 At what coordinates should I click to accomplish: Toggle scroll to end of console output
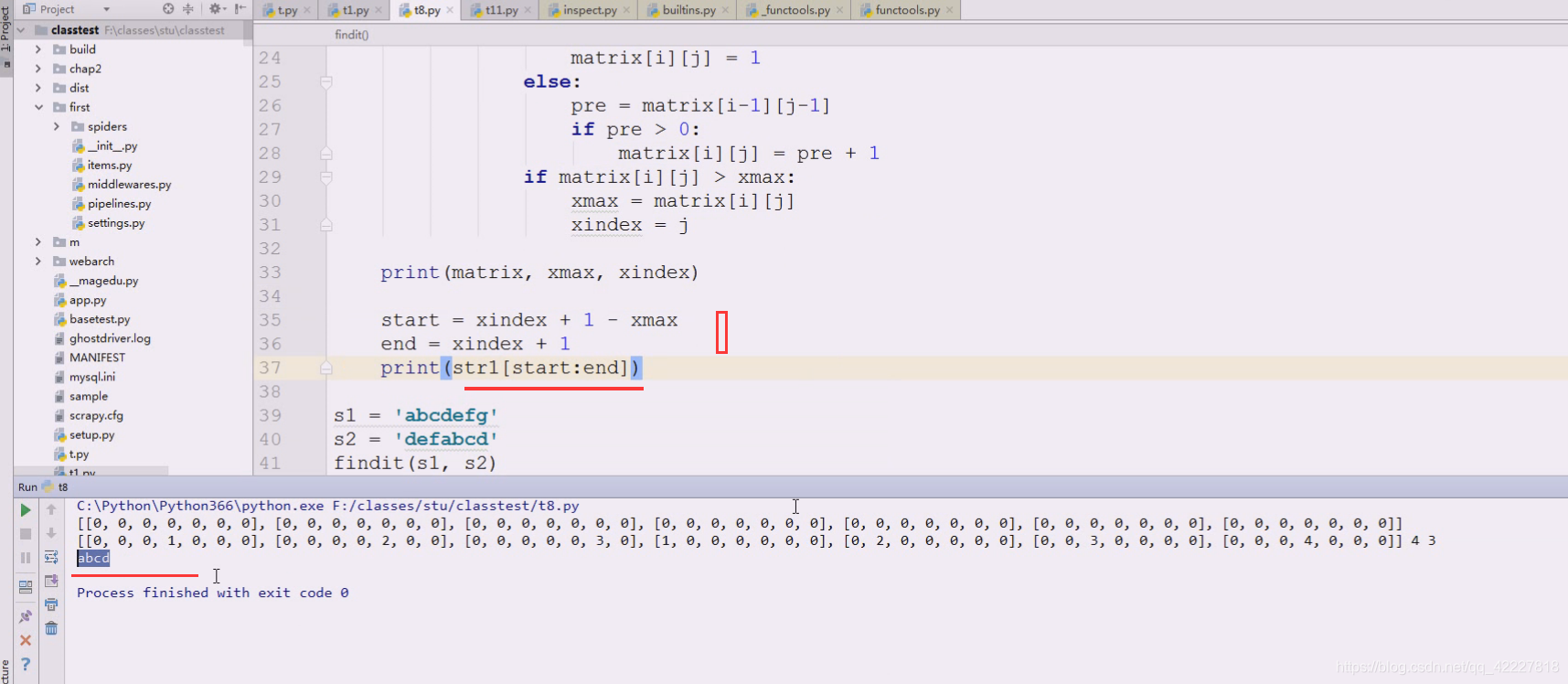51,581
